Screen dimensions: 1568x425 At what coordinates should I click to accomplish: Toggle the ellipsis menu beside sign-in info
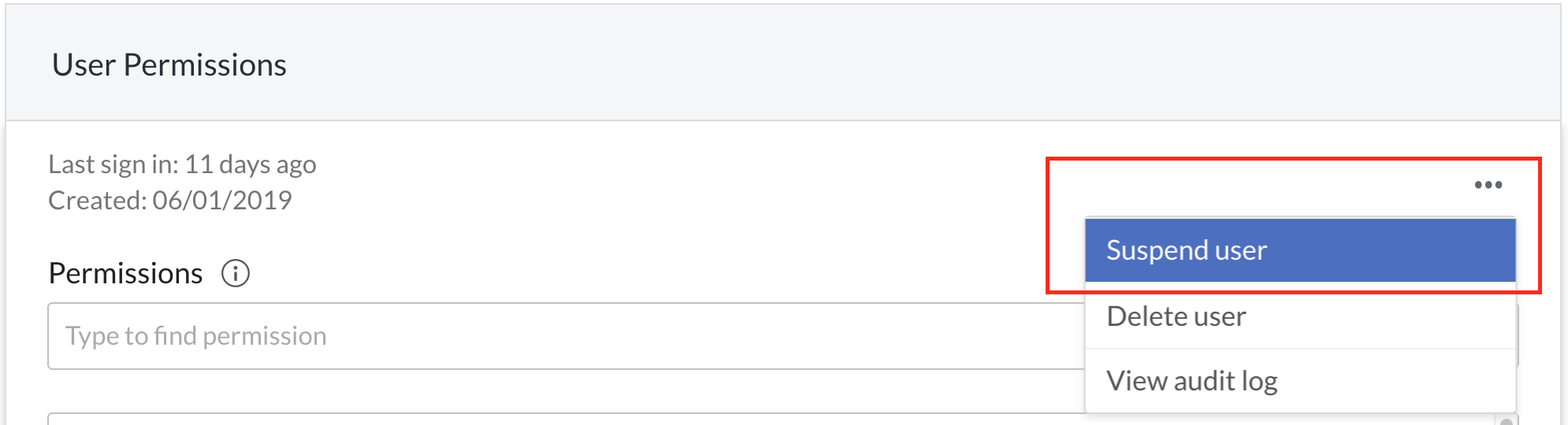coord(1488,185)
